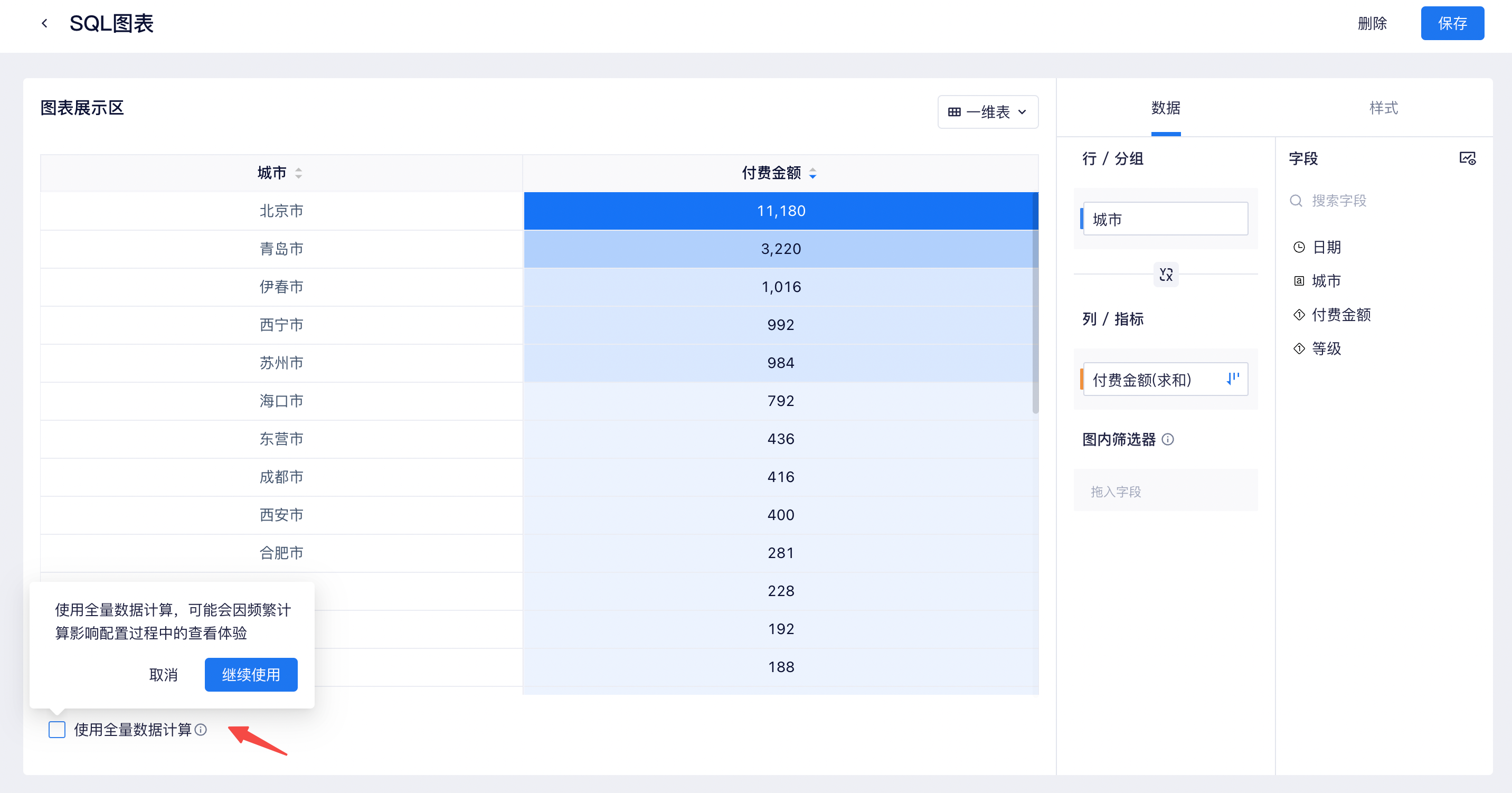Click the 11,180 value cell

(x=781, y=211)
